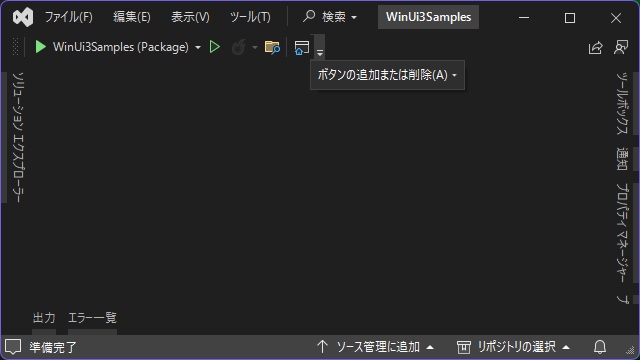640x360 pixels.
Task: Click the search magnifier icon
Action: [x=309, y=17]
